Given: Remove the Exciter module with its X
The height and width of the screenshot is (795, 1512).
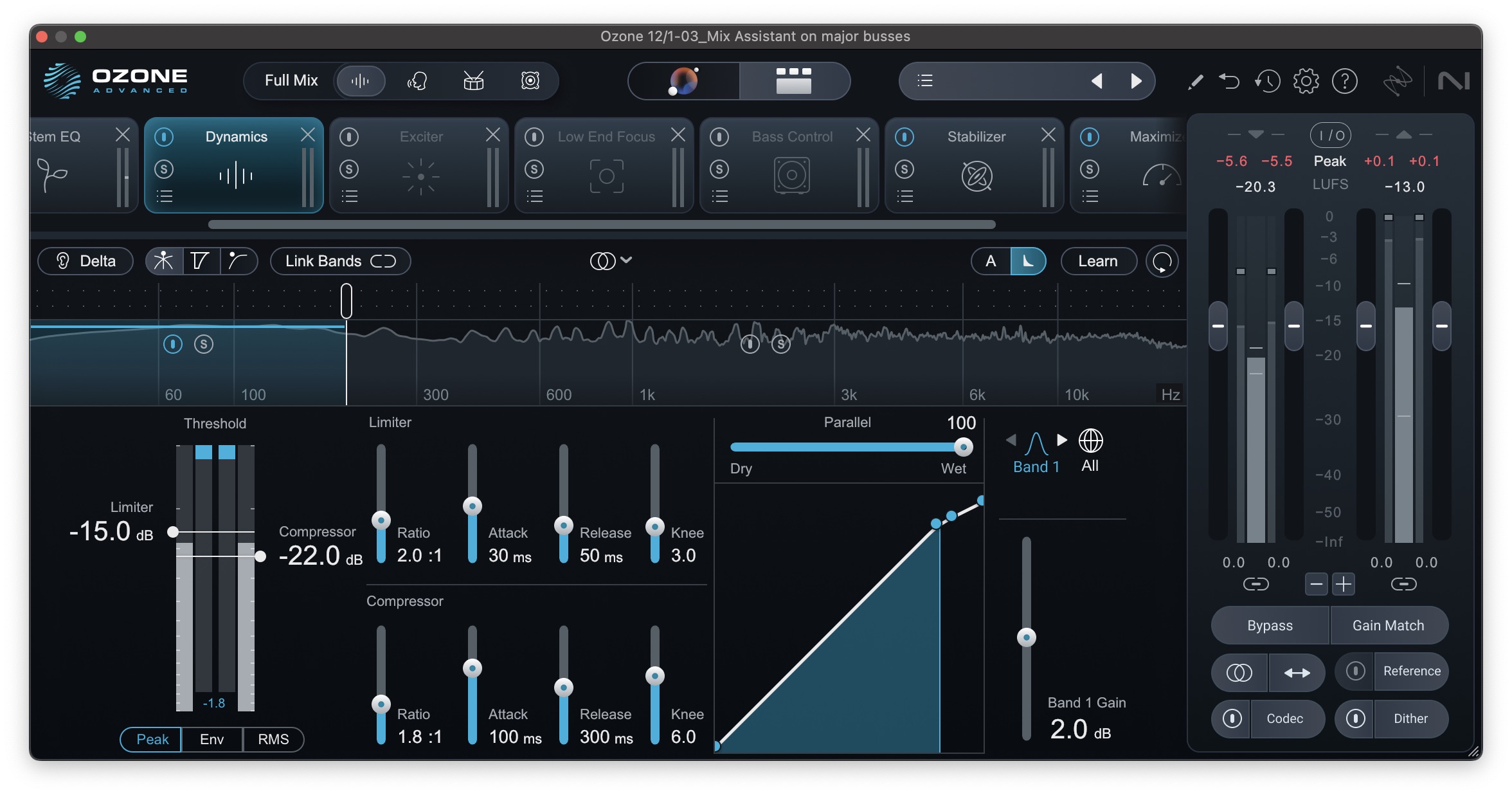Looking at the screenshot, I should pyautogui.click(x=493, y=134).
